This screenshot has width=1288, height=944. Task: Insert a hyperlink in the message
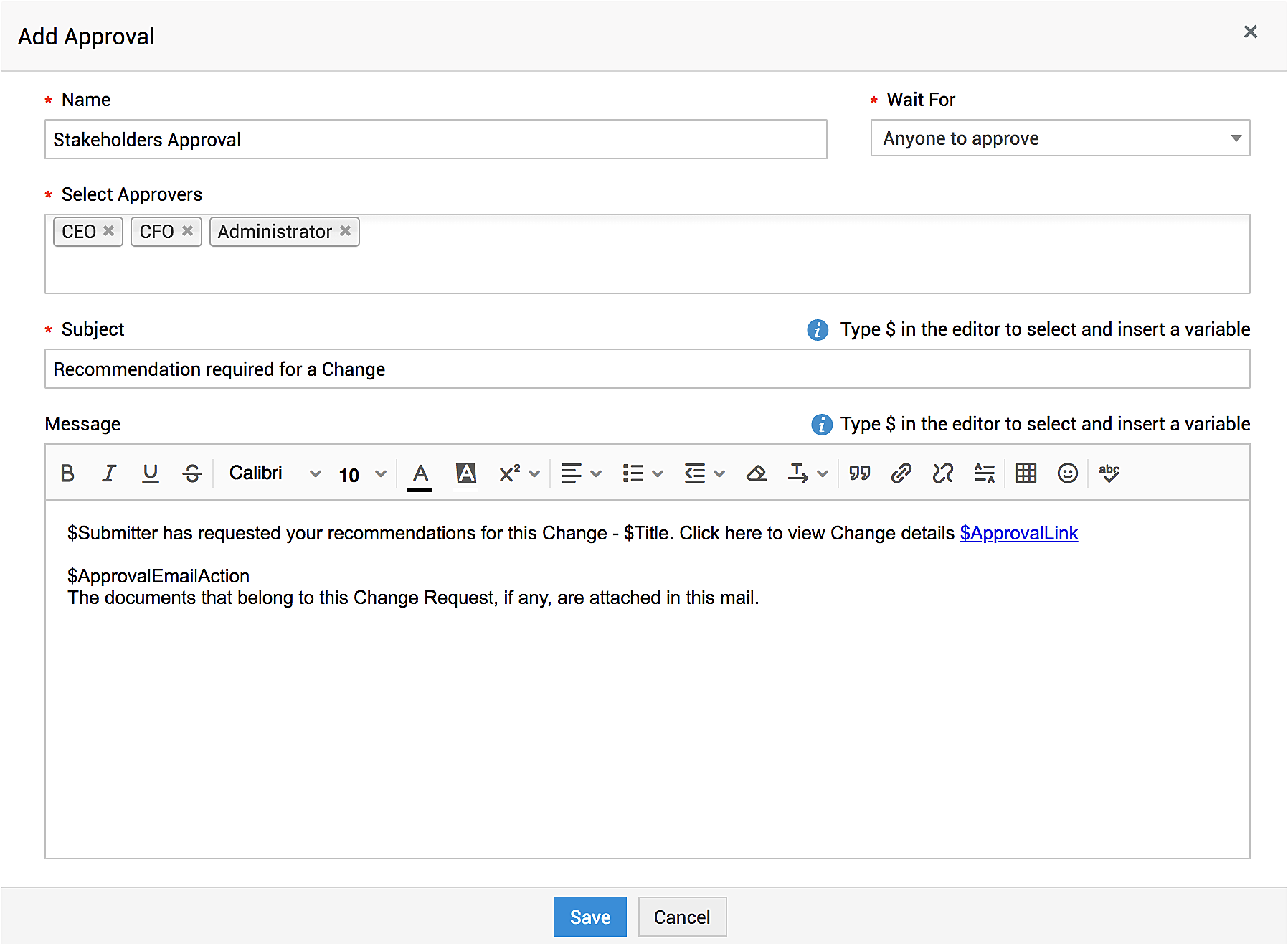point(901,473)
